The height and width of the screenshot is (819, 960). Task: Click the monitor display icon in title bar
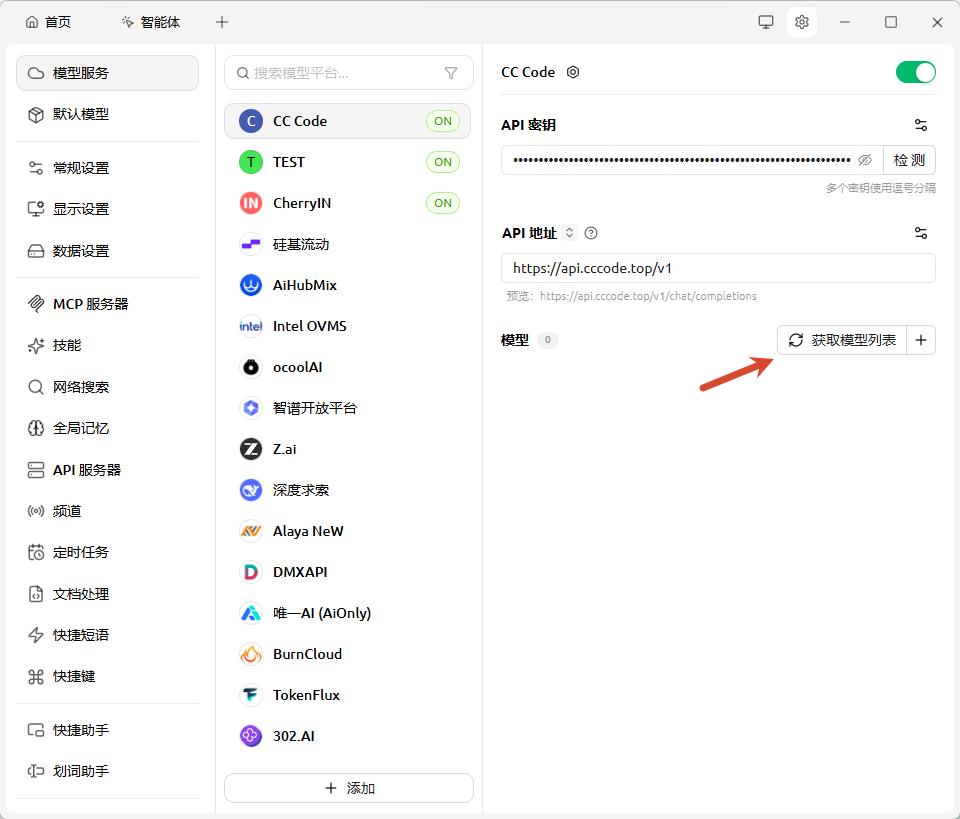[x=765, y=22]
